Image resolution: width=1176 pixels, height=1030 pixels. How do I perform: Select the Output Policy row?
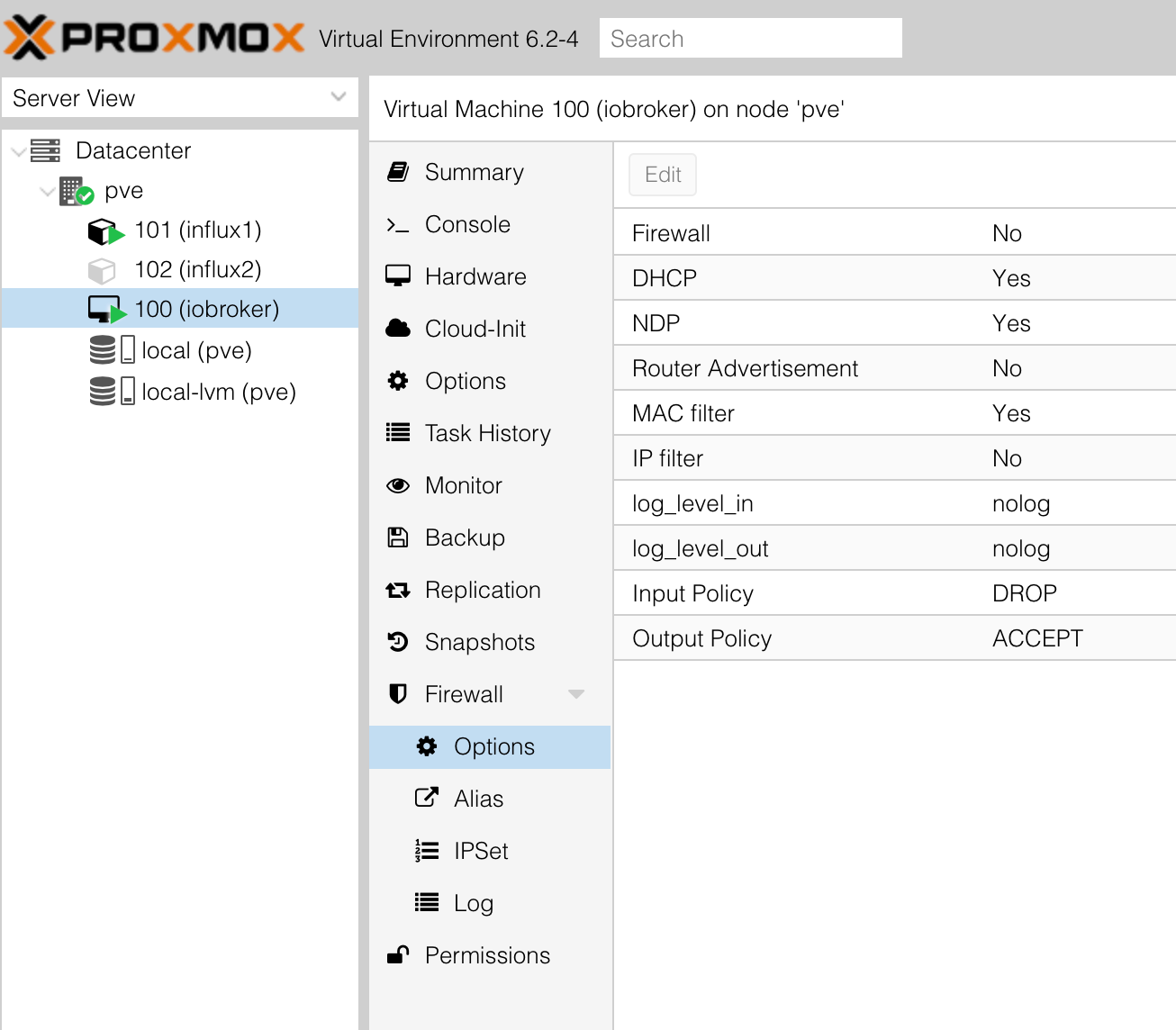(895, 638)
